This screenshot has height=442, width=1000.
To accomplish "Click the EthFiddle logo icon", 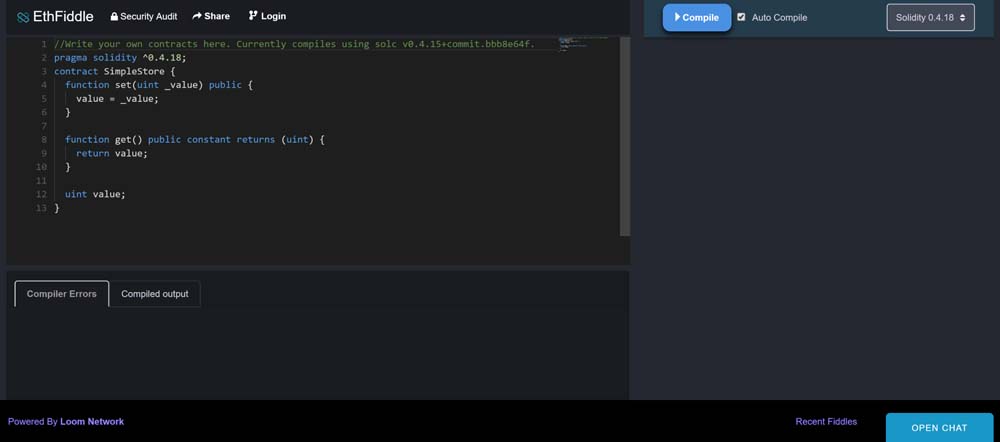I will coord(24,17).
